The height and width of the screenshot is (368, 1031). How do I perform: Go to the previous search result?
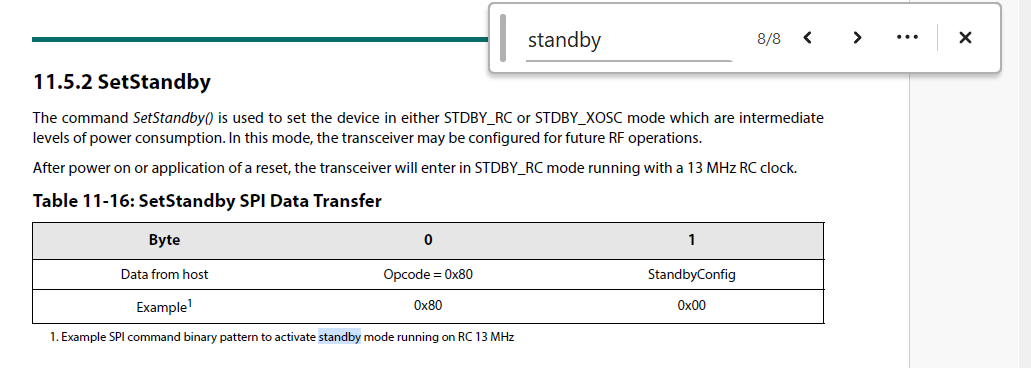tap(808, 38)
